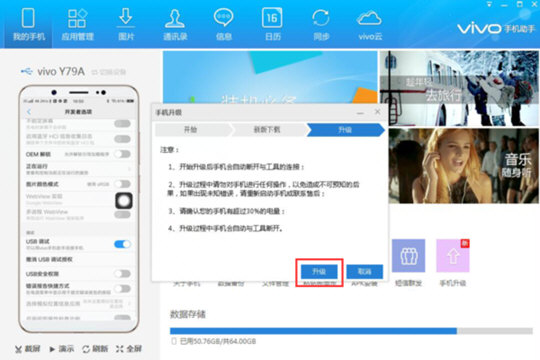Close the 手机升级 dialog

point(377,112)
